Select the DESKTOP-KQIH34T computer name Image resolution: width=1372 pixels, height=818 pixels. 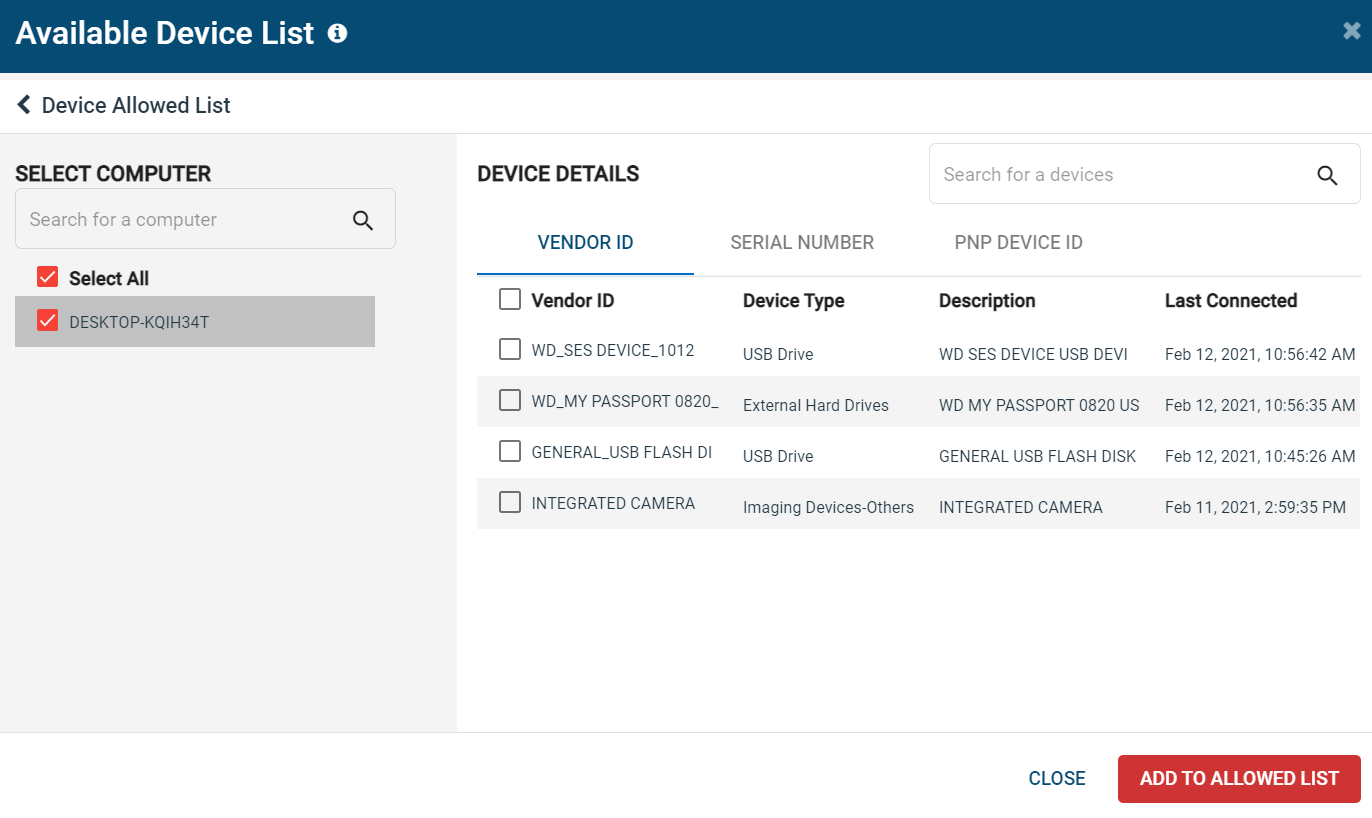coord(139,322)
